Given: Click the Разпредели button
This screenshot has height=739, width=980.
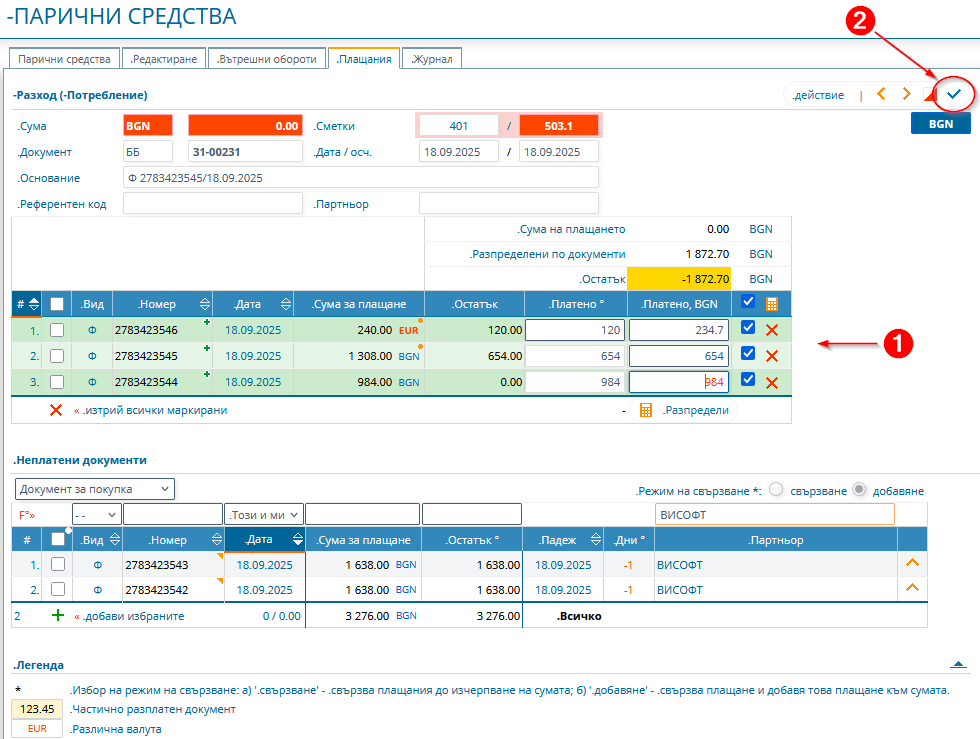Looking at the screenshot, I should coord(685,410).
